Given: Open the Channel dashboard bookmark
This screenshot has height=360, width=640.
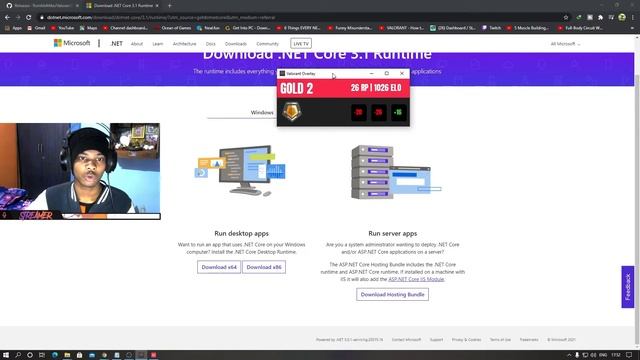Looking at the screenshot, I should (125, 28).
